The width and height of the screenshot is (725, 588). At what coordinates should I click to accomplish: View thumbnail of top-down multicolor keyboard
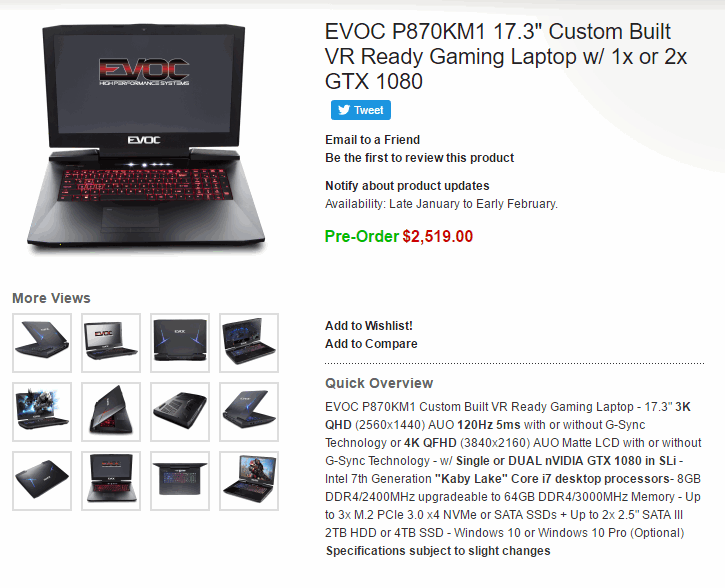click(180, 481)
